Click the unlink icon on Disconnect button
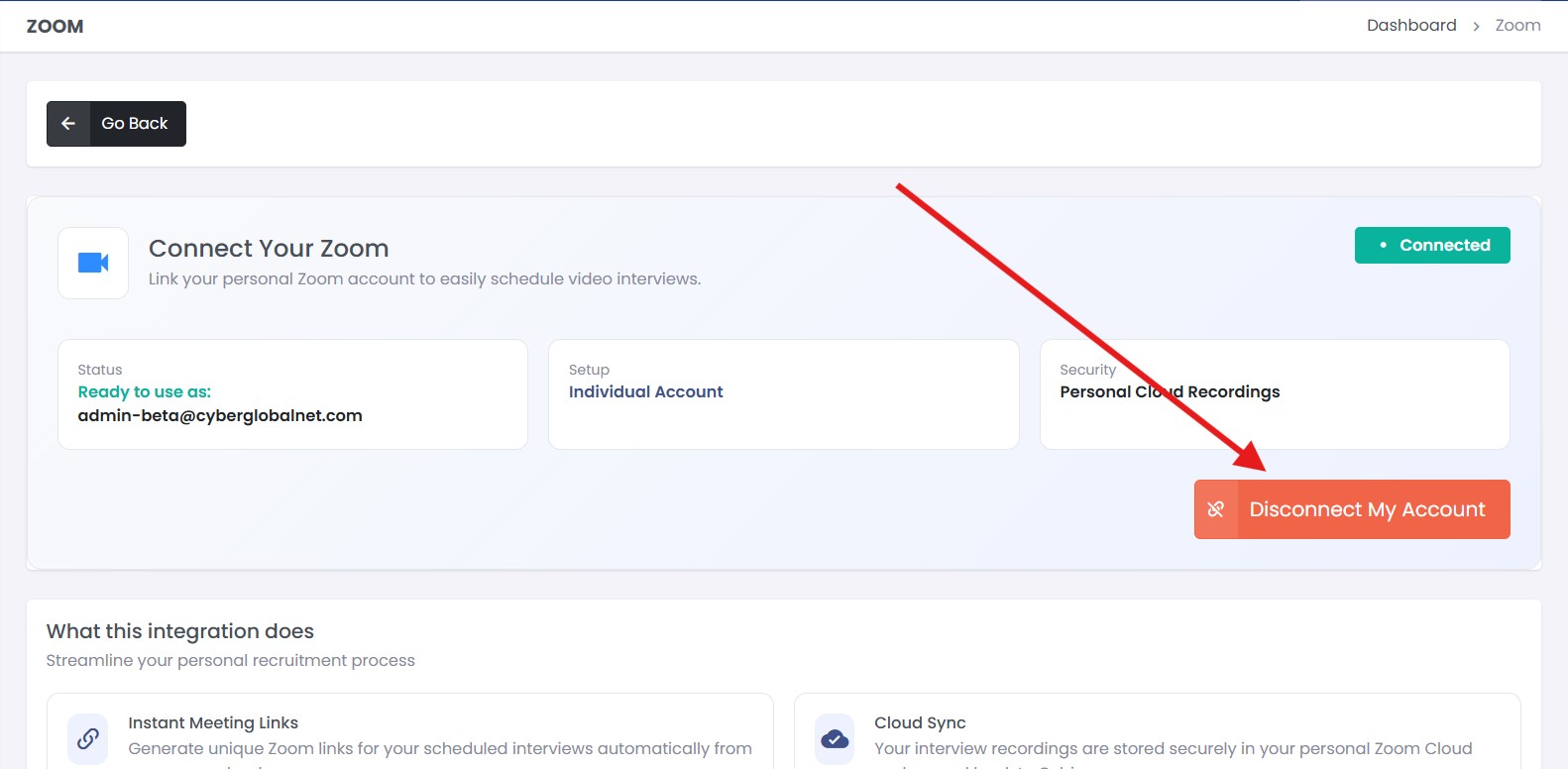The height and width of the screenshot is (769, 1568). click(1216, 509)
